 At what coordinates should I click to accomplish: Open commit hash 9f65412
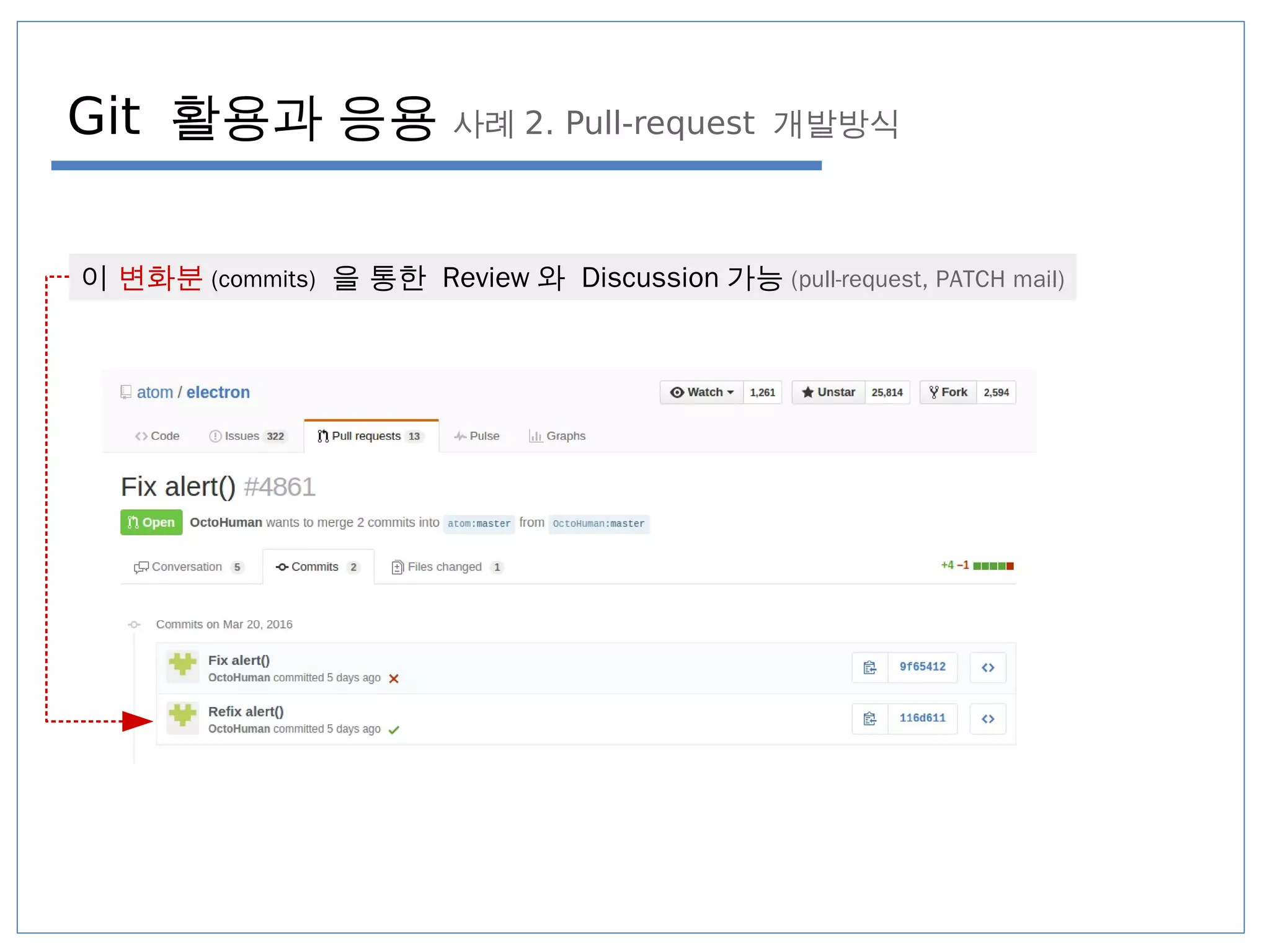click(x=922, y=667)
